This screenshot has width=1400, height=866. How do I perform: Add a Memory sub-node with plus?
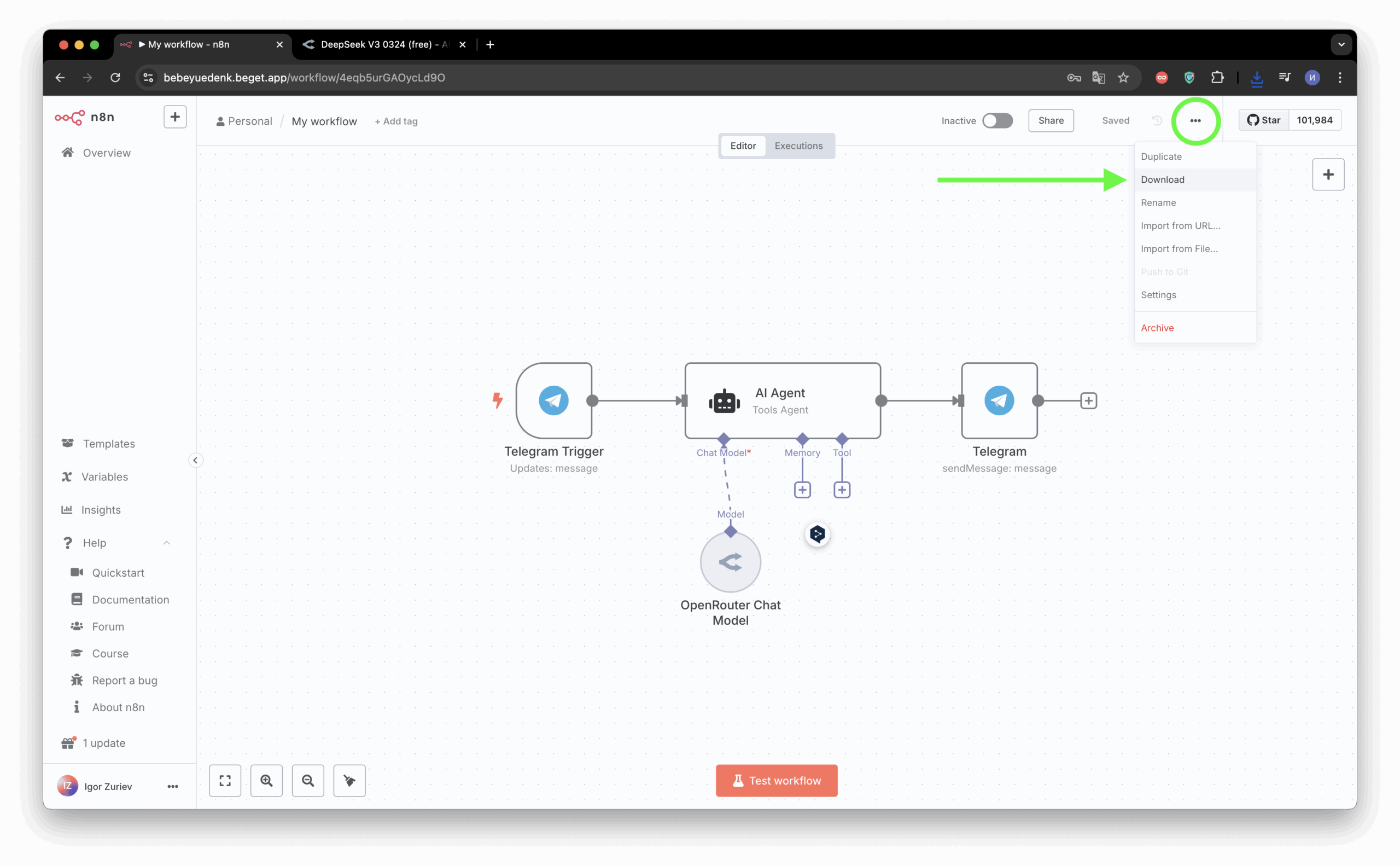pos(802,490)
